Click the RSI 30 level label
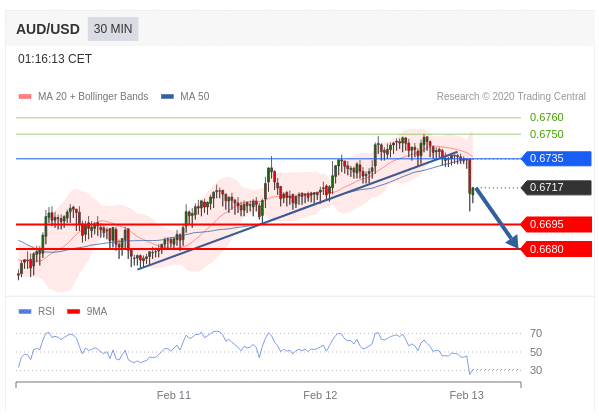This screenshot has width=599, height=416. 536,370
